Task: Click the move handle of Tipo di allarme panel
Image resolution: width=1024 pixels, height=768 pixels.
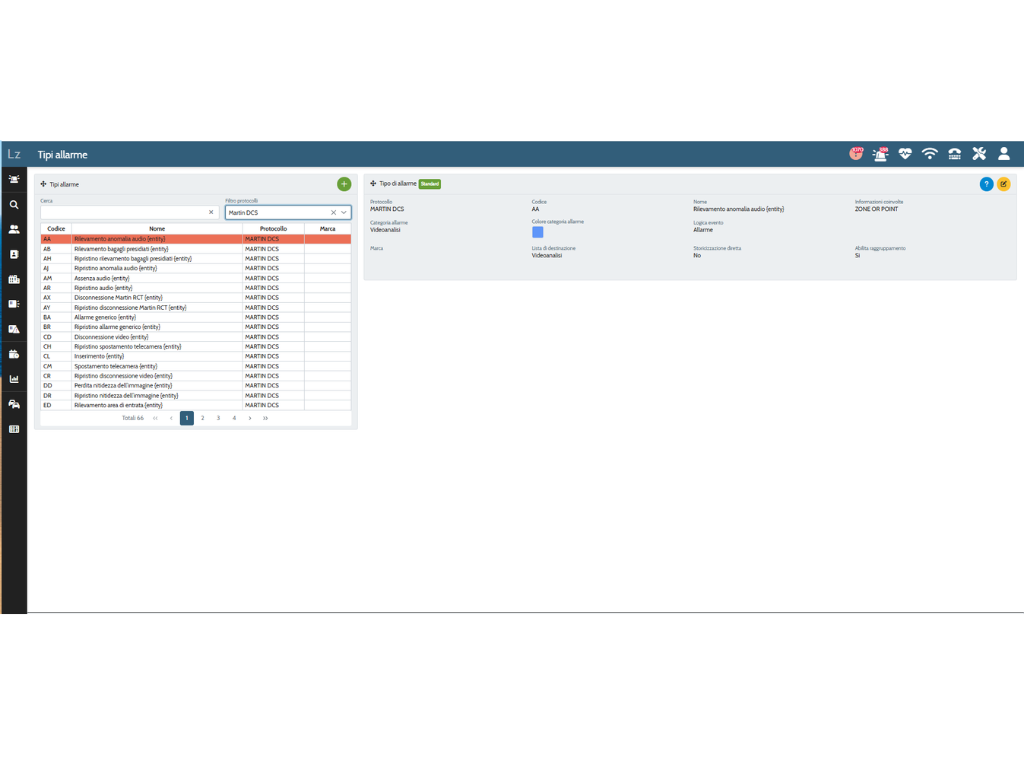Action: coord(373,184)
